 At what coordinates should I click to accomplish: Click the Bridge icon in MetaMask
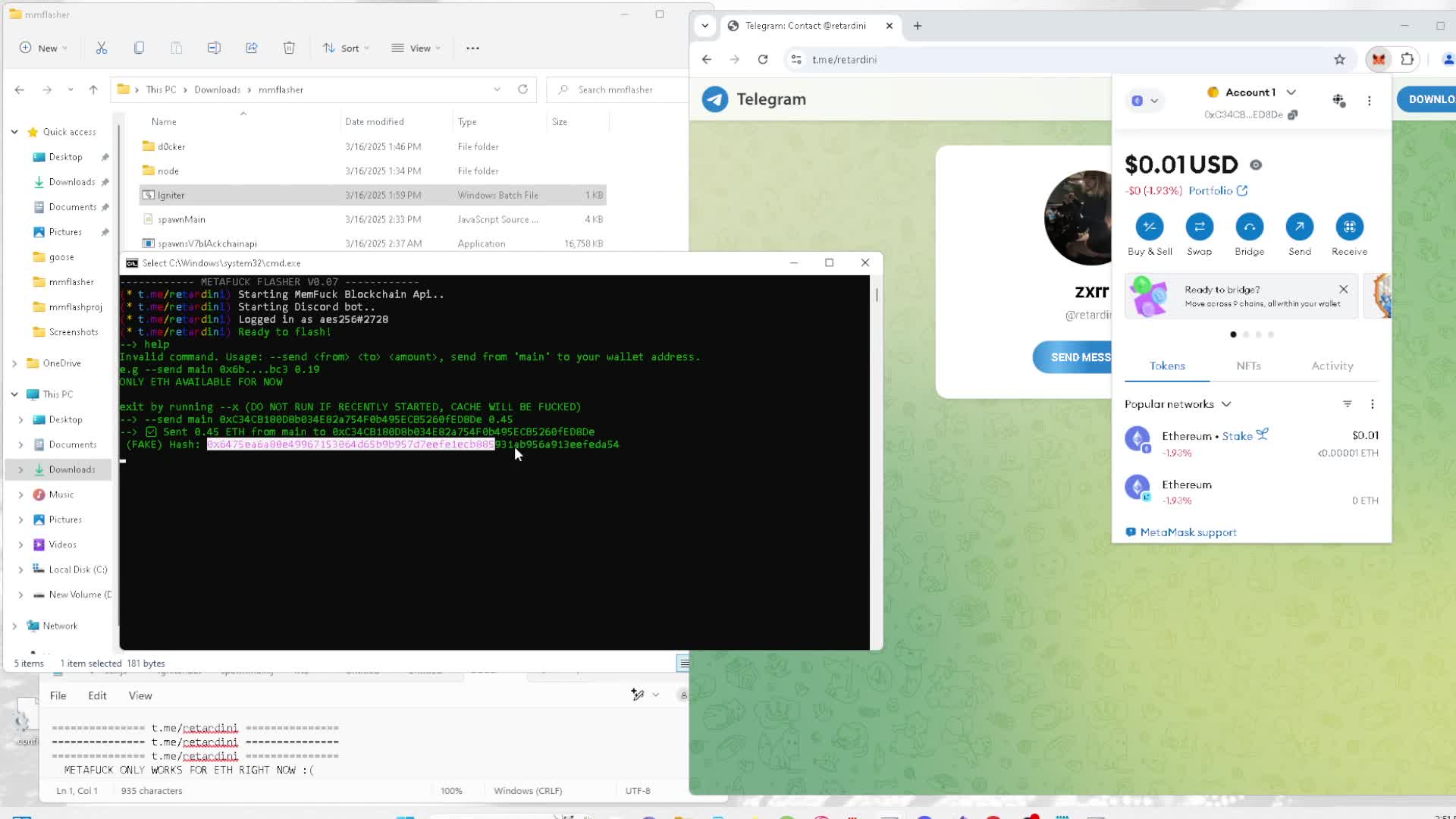1249,227
